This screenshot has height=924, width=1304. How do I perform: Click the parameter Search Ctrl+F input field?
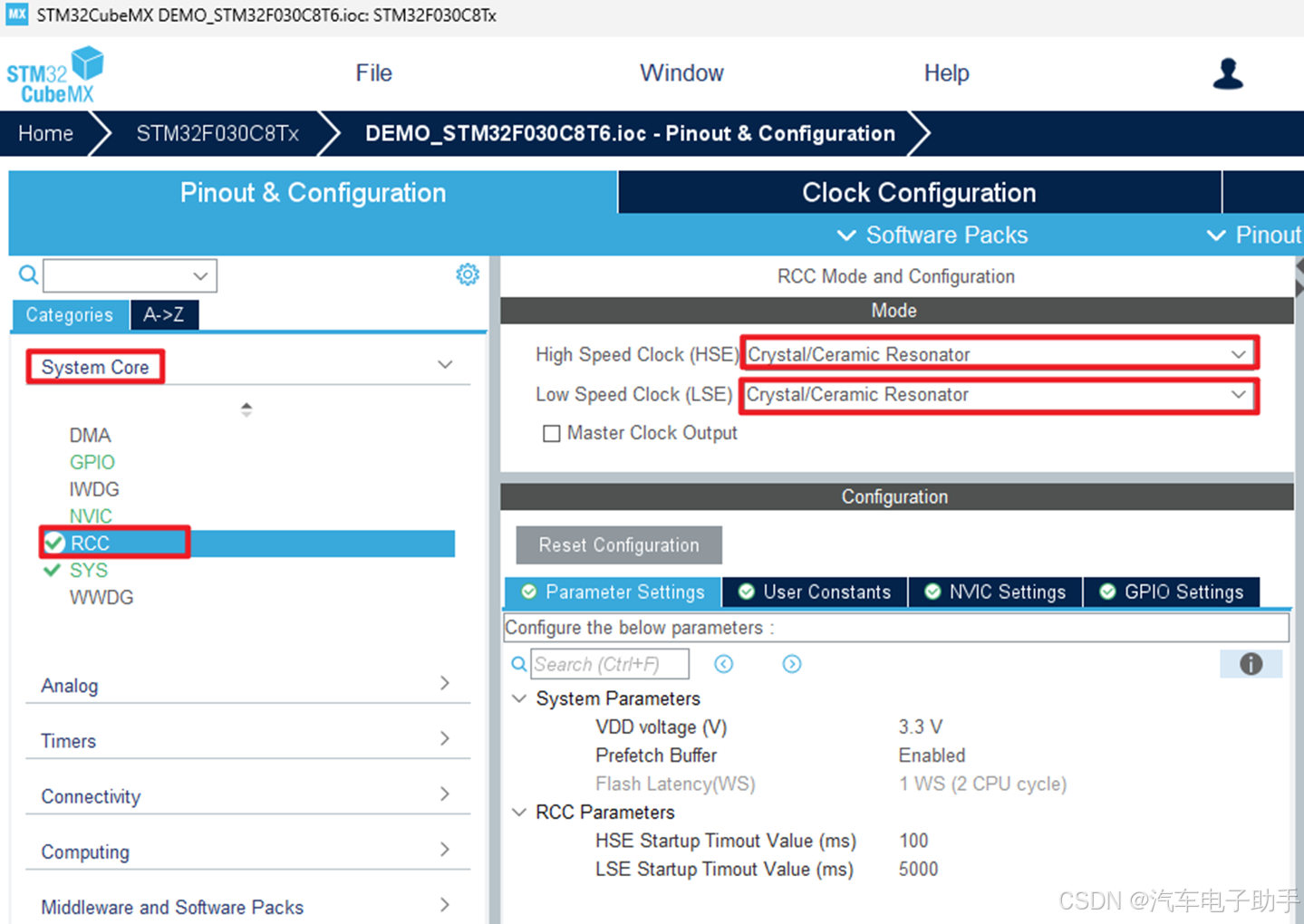(609, 664)
